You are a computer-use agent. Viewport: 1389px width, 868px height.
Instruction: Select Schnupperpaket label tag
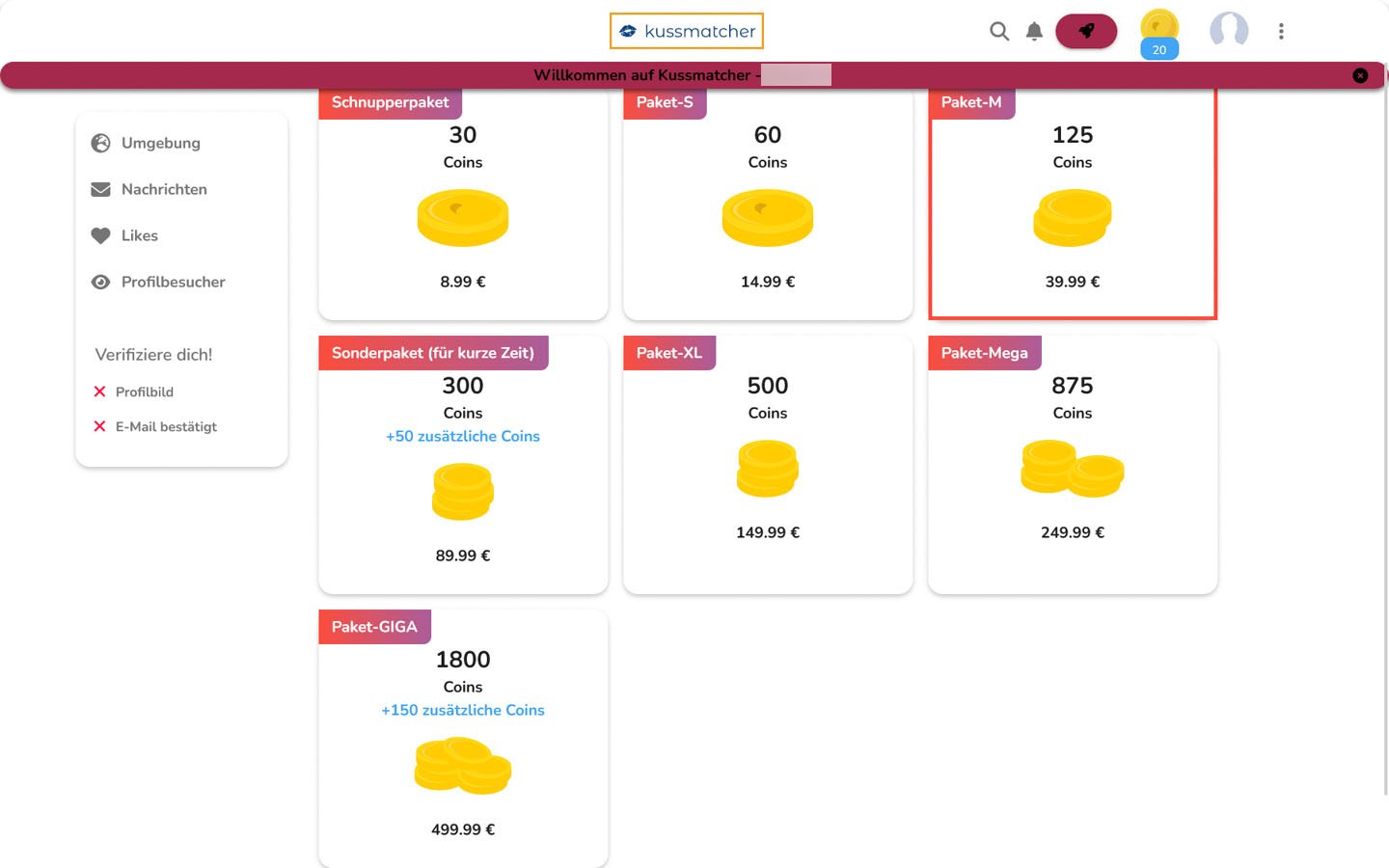pyautogui.click(x=391, y=102)
